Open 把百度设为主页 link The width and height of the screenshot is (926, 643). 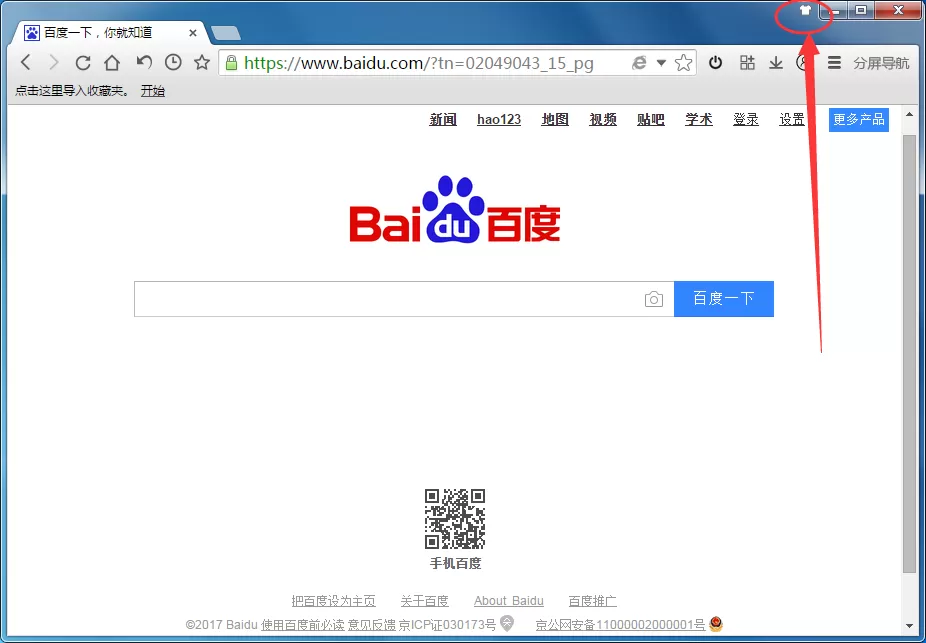tap(334, 601)
